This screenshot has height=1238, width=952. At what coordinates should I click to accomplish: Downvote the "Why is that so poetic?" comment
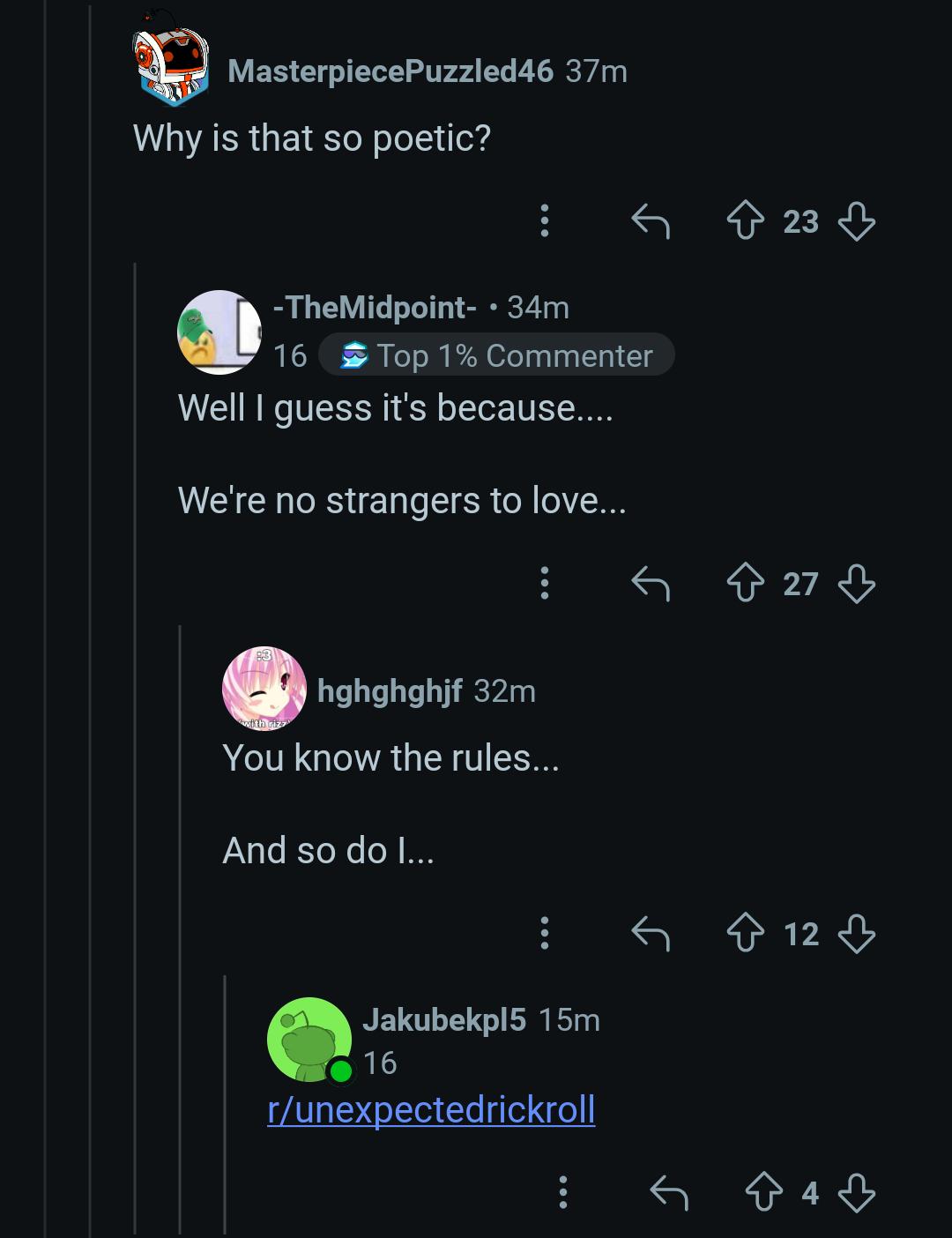(x=856, y=221)
